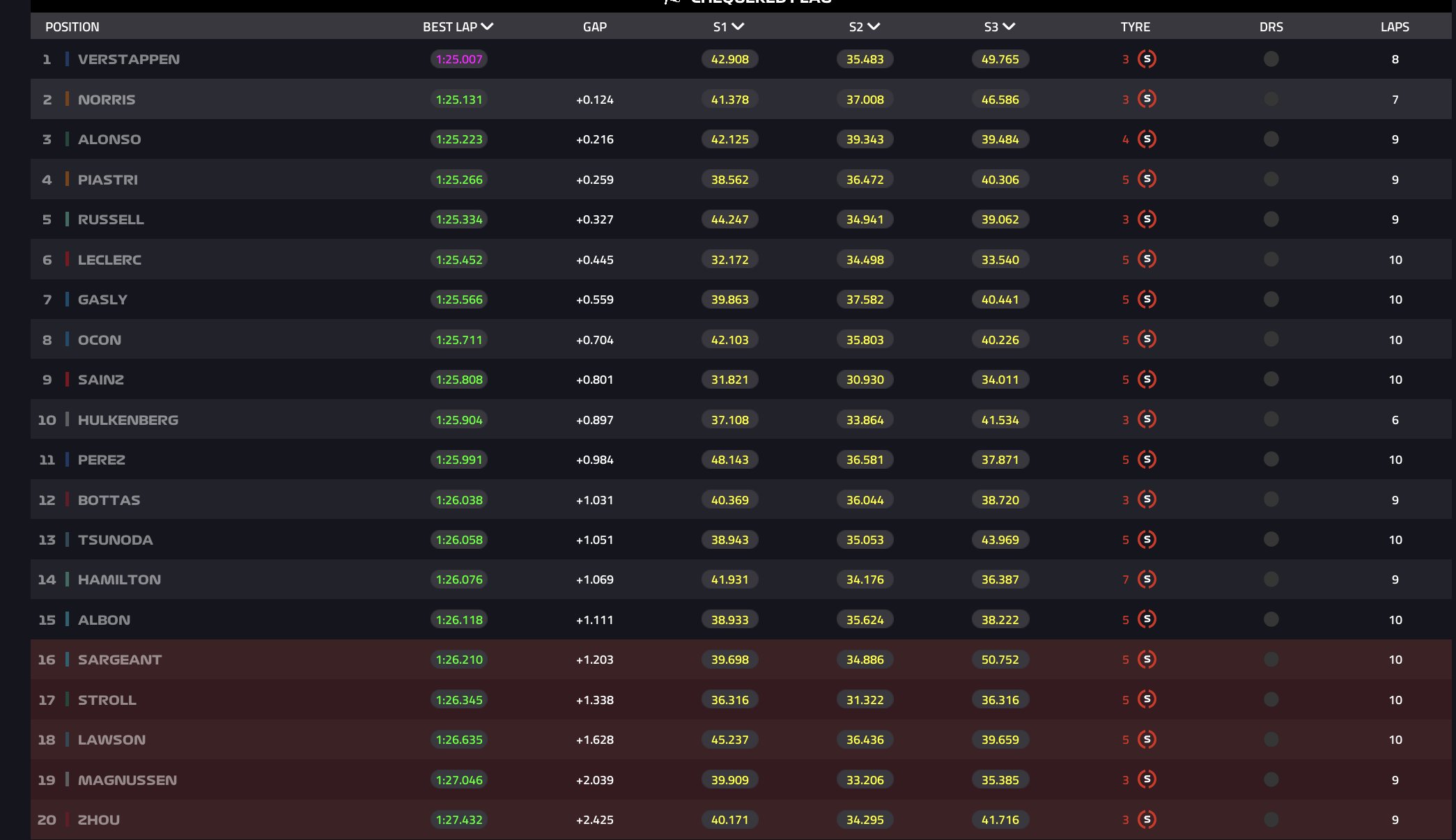Expand the S3 sector column chevron

(x=1009, y=26)
